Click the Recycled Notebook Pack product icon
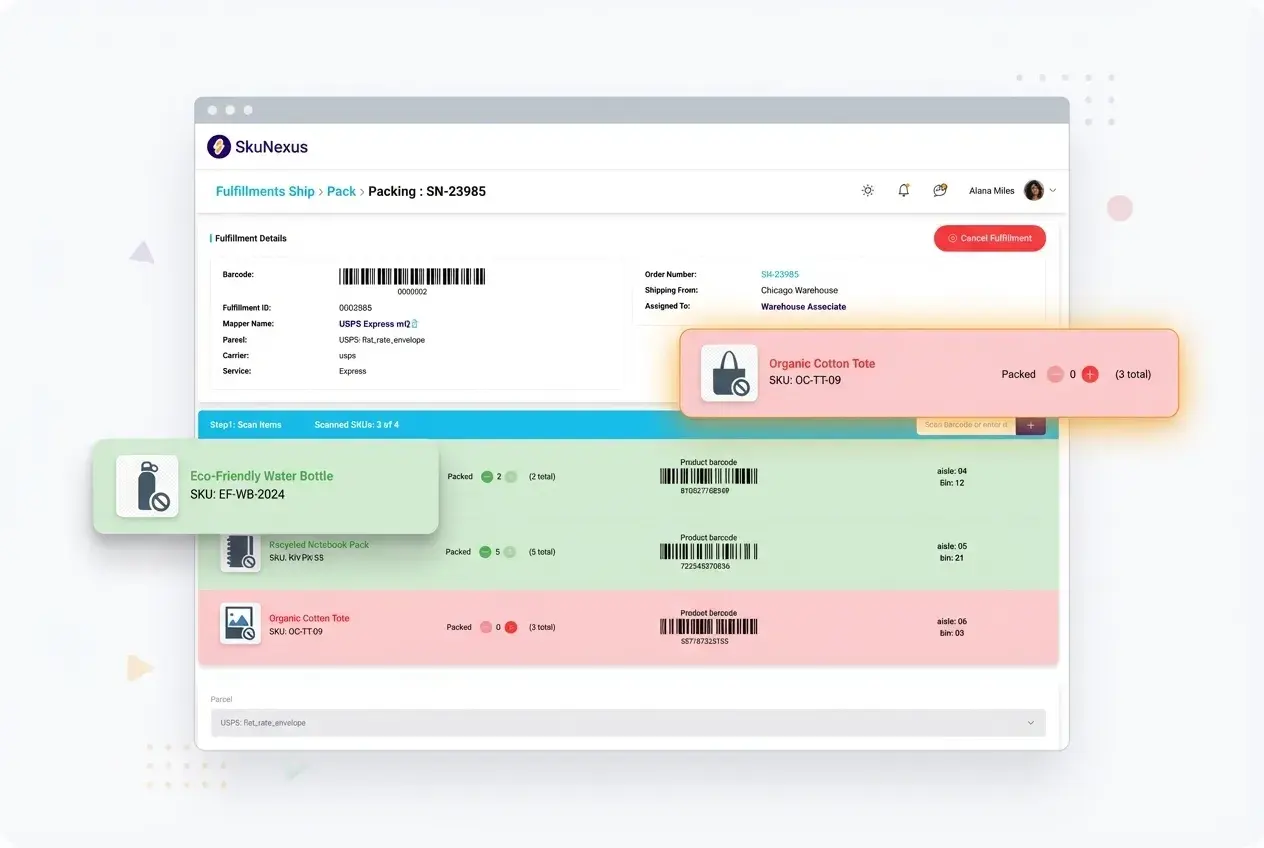Screen dimensions: 1264x848 pyautogui.click(x=240, y=552)
